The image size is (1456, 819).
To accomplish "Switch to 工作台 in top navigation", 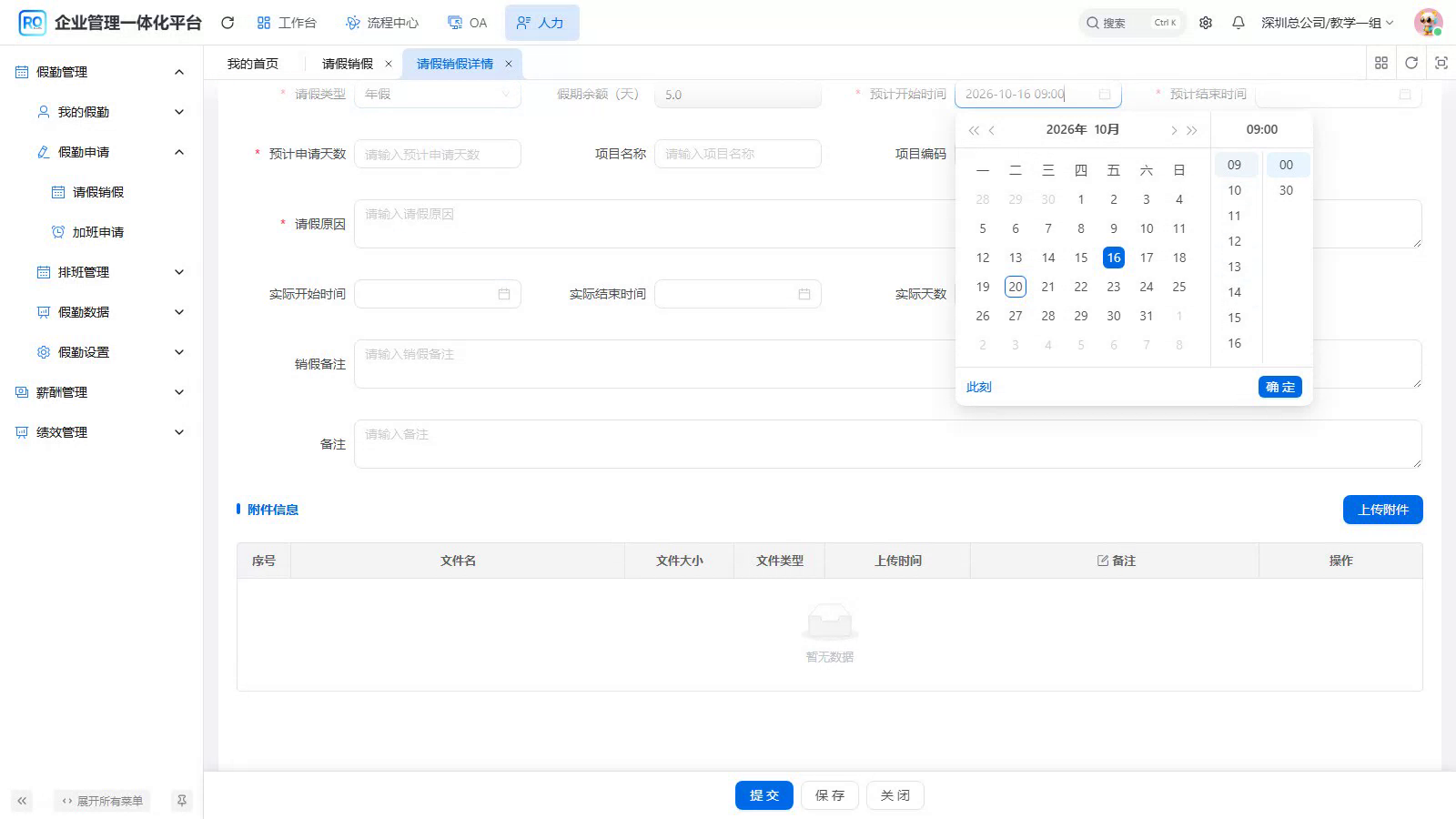I will 287,23.
